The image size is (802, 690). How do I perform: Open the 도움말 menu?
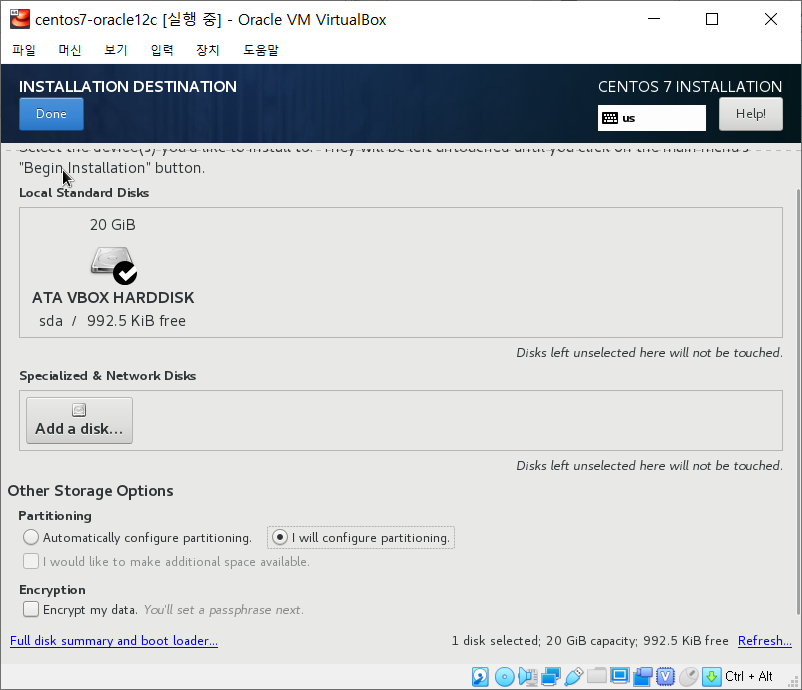point(261,50)
